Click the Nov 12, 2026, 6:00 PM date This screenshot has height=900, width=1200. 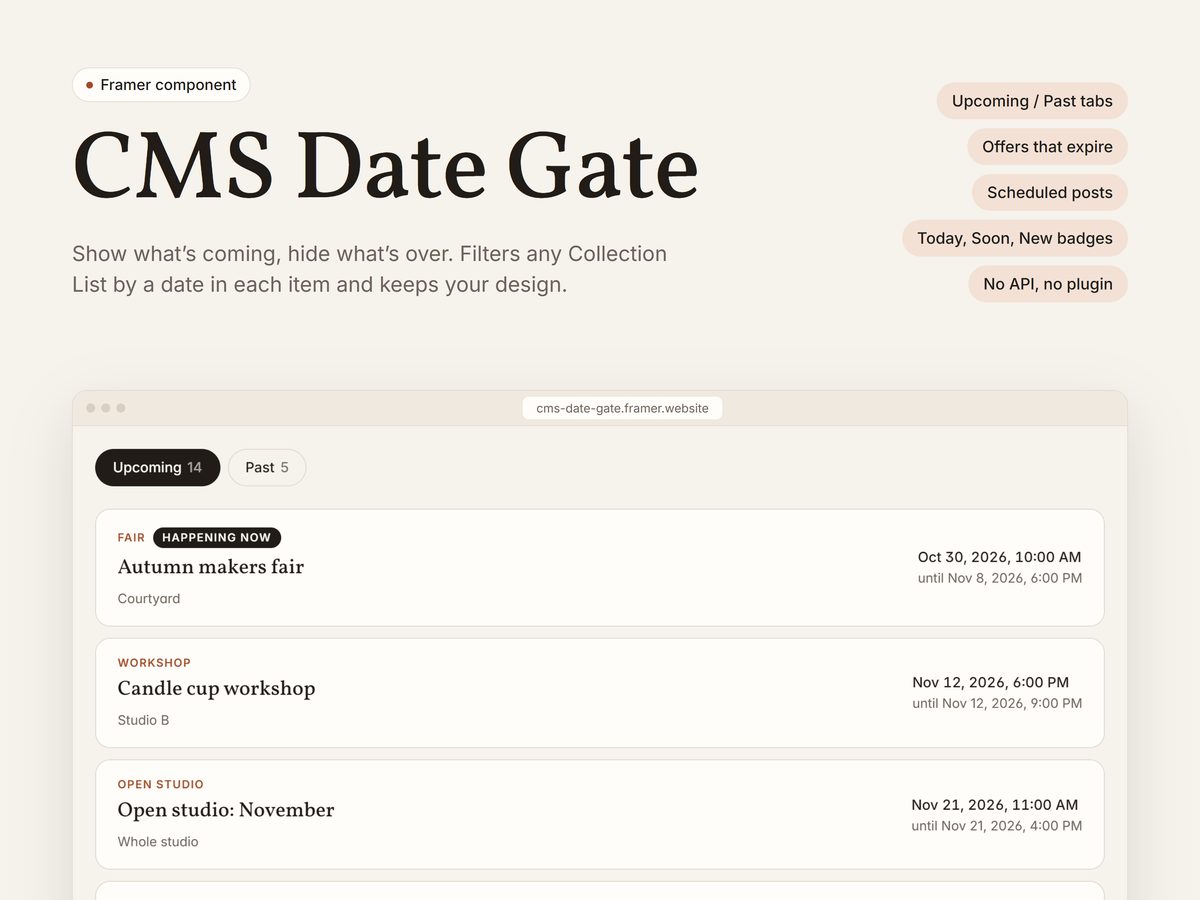pyautogui.click(x=990, y=682)
